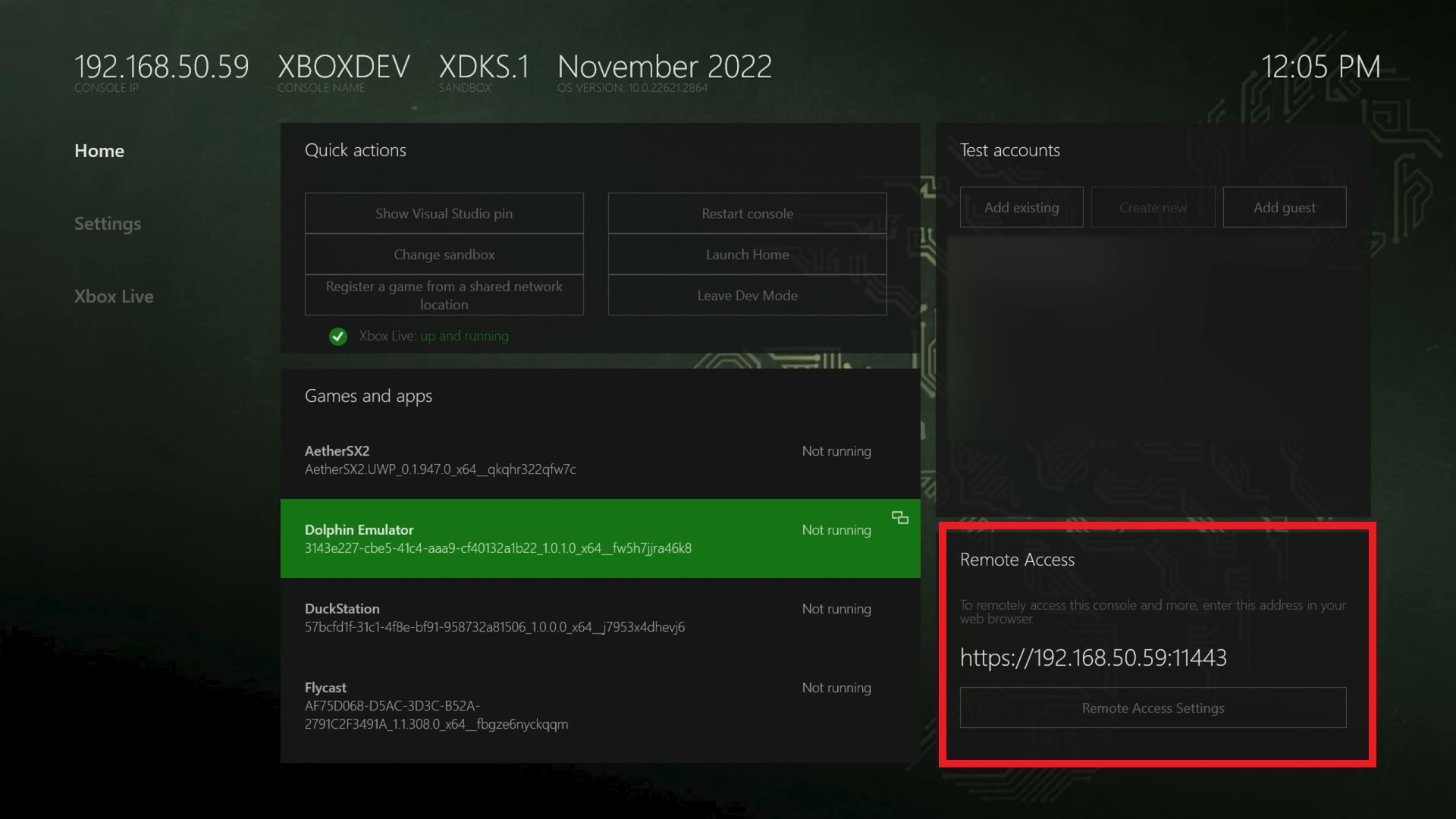Open Remote Access Settings
The height and width of the screenshot is (819, 1456).
1153,707
